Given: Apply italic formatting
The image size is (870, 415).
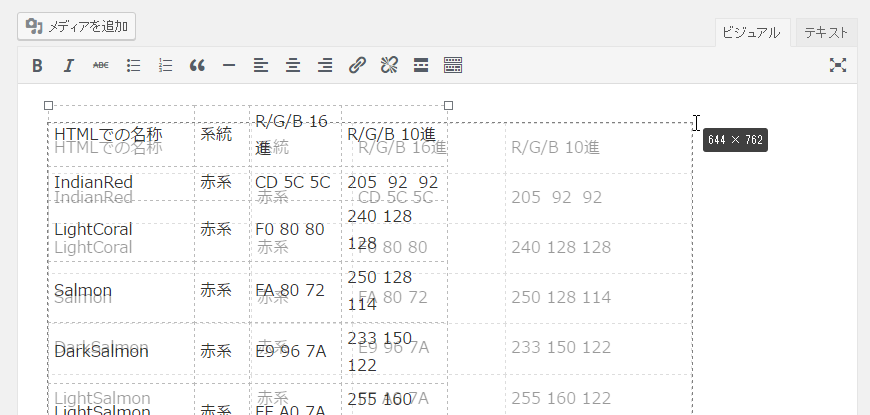Looking at the screenshot, I should [69, 66].
